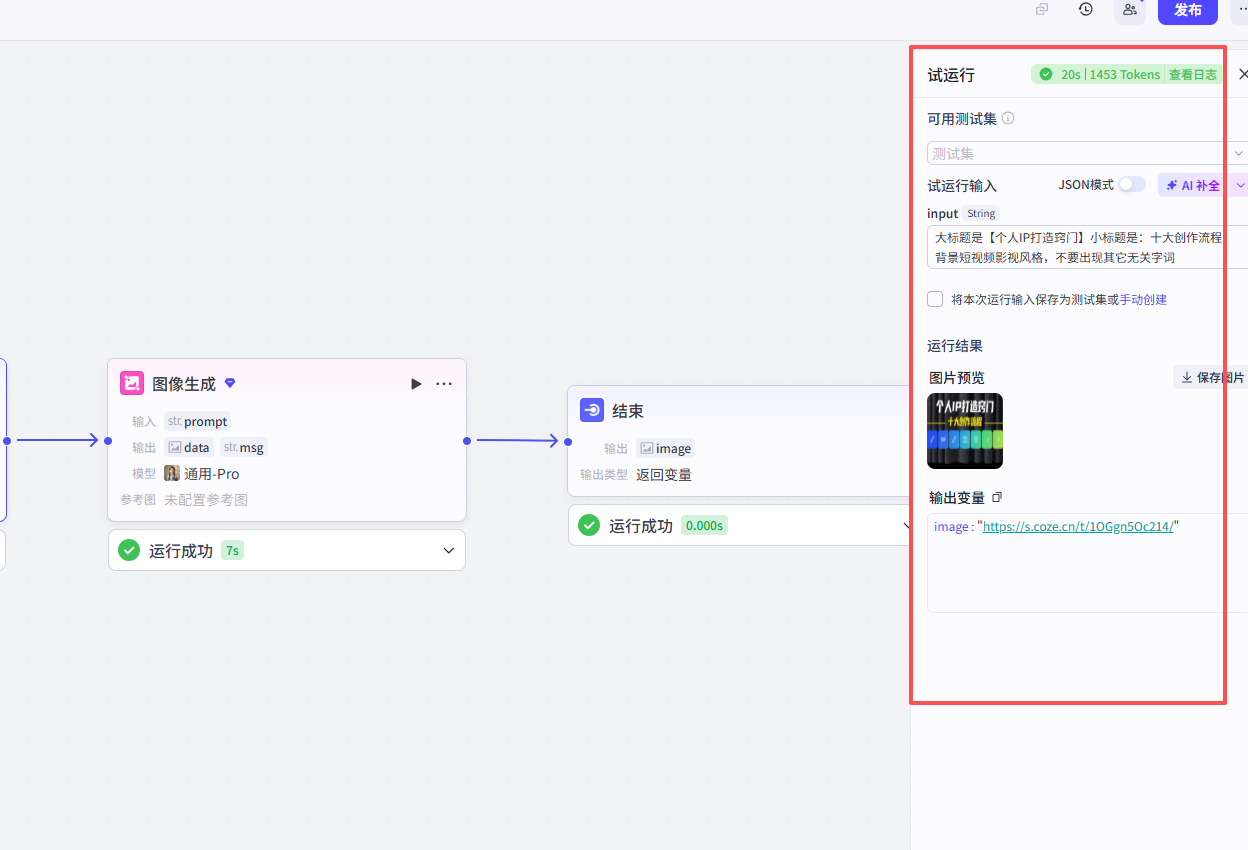Click the 发布 button
Viewport: 1248px width, 850px height.
pyautogui.click(x=1188, y=10)
